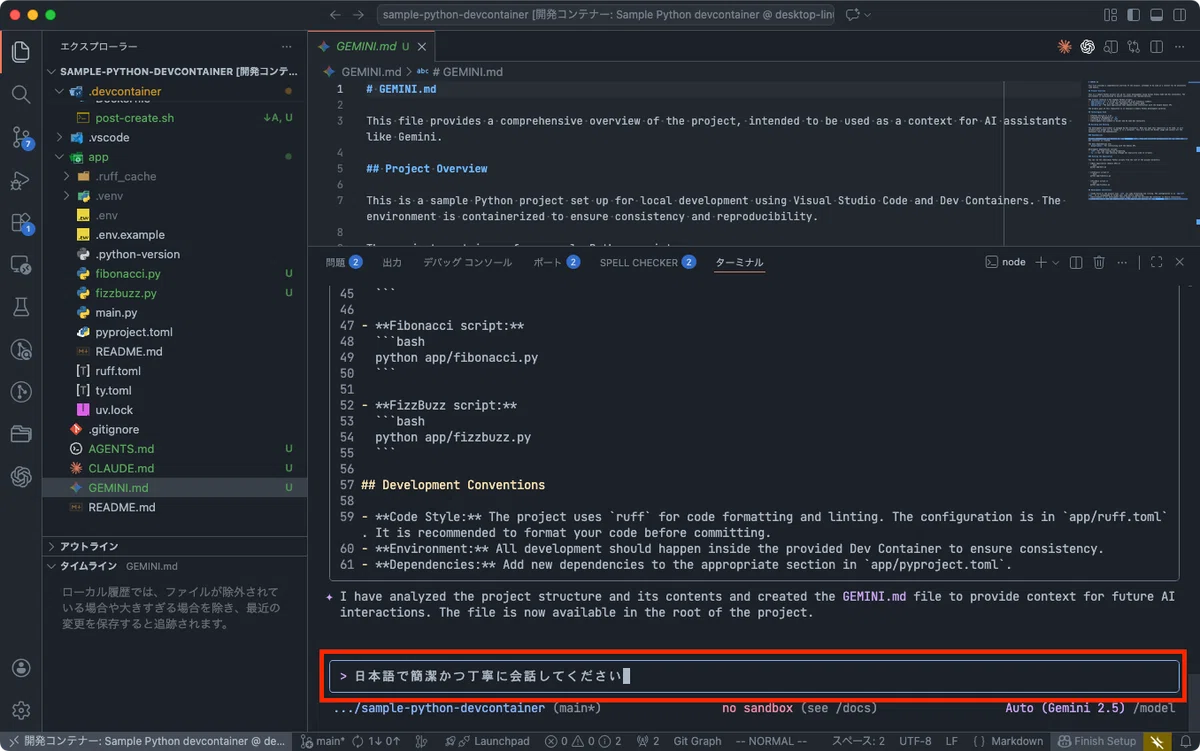The image size is (1200, 751).
Task: Click the open changes icon in editor toolbar
Action: coord(1134,46)
